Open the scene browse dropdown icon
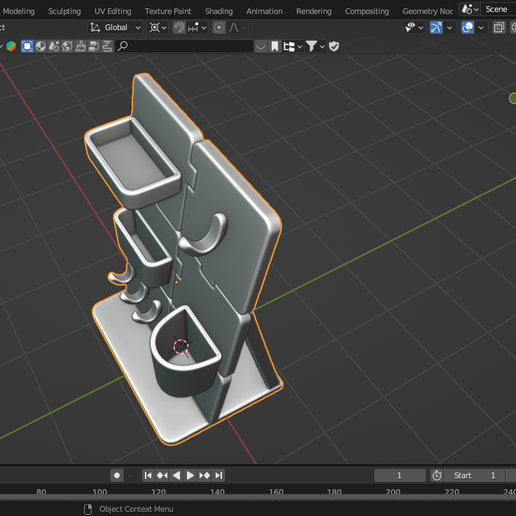Screen dimensions: 516x516 point(470,9)
